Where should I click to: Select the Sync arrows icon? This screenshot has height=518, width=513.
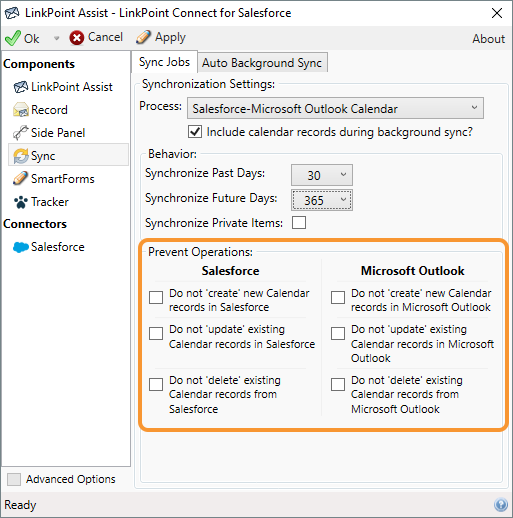21,156
